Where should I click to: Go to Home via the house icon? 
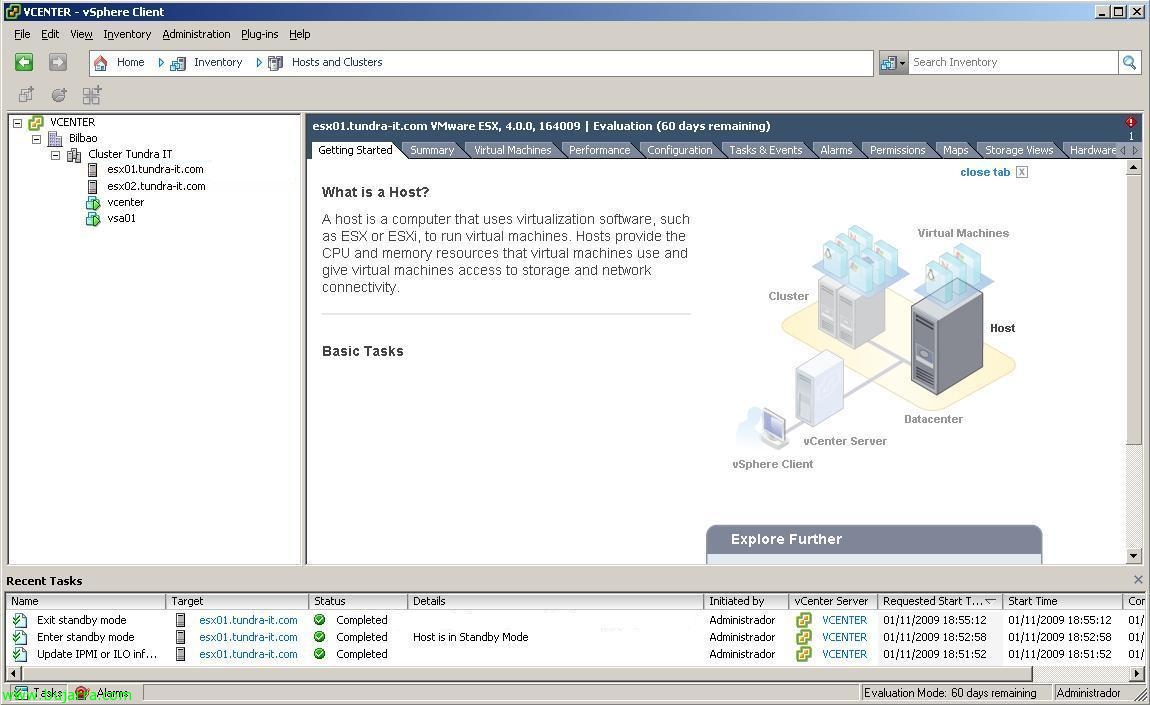tap(100, 63)
